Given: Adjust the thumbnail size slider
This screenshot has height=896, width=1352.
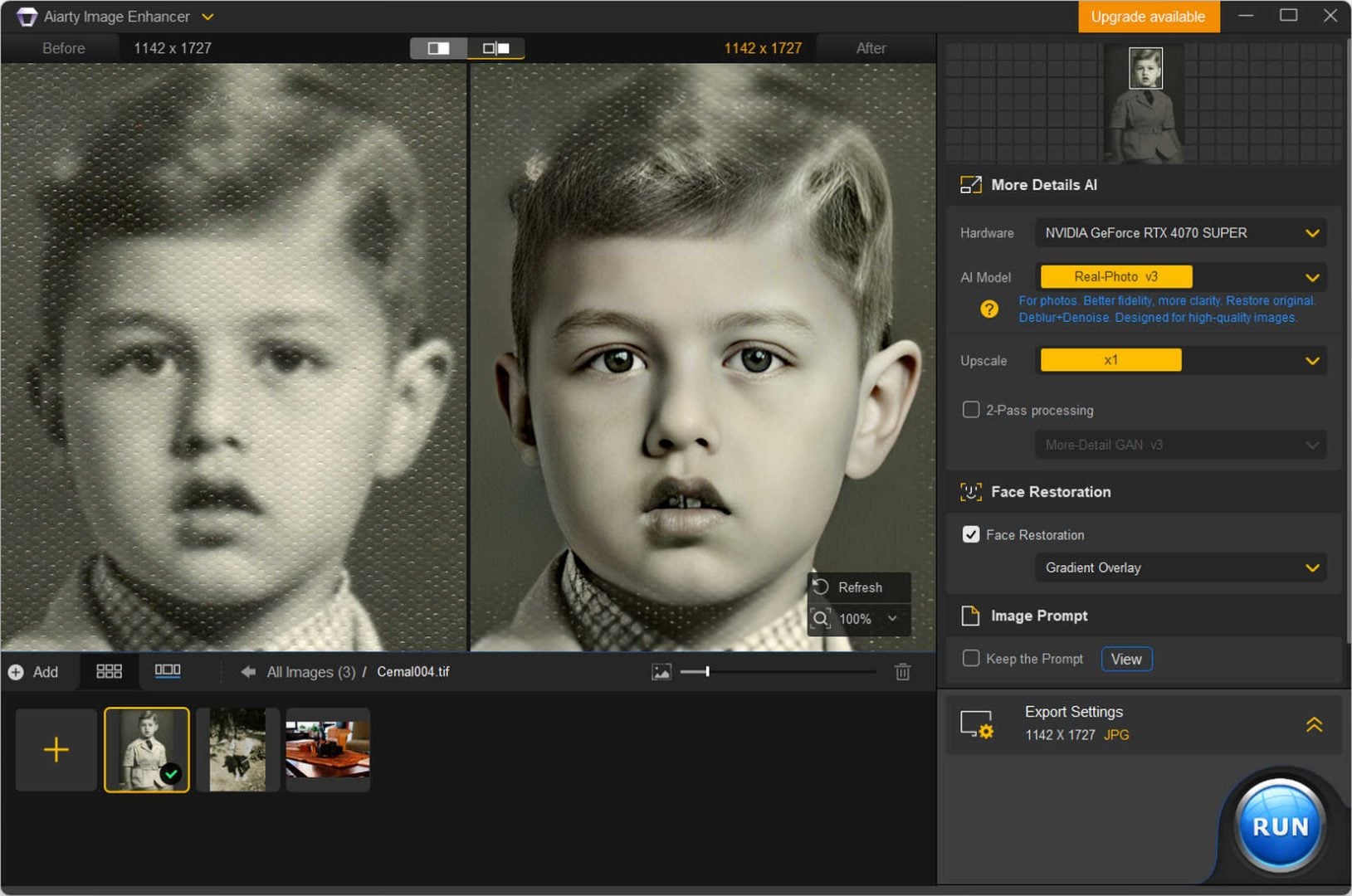Looking at the screenshot, I should (707, 672).
